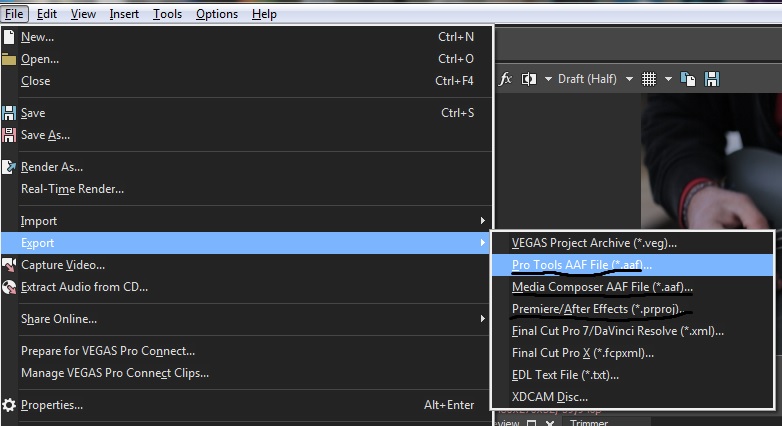Open the Tools menu

[167, 14]
